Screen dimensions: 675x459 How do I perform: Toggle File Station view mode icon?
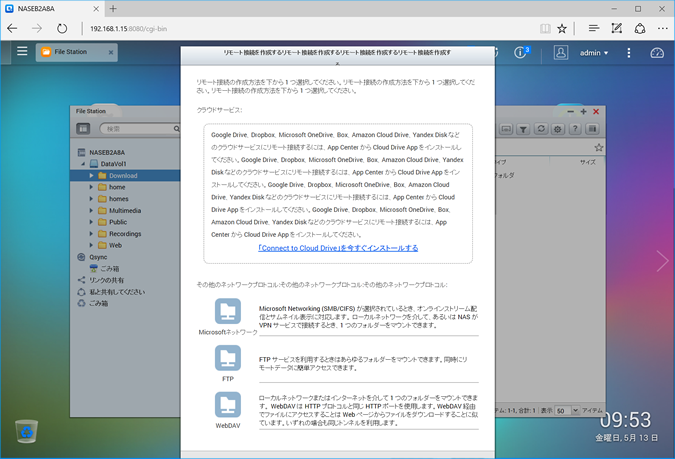[x=83, y=128]
